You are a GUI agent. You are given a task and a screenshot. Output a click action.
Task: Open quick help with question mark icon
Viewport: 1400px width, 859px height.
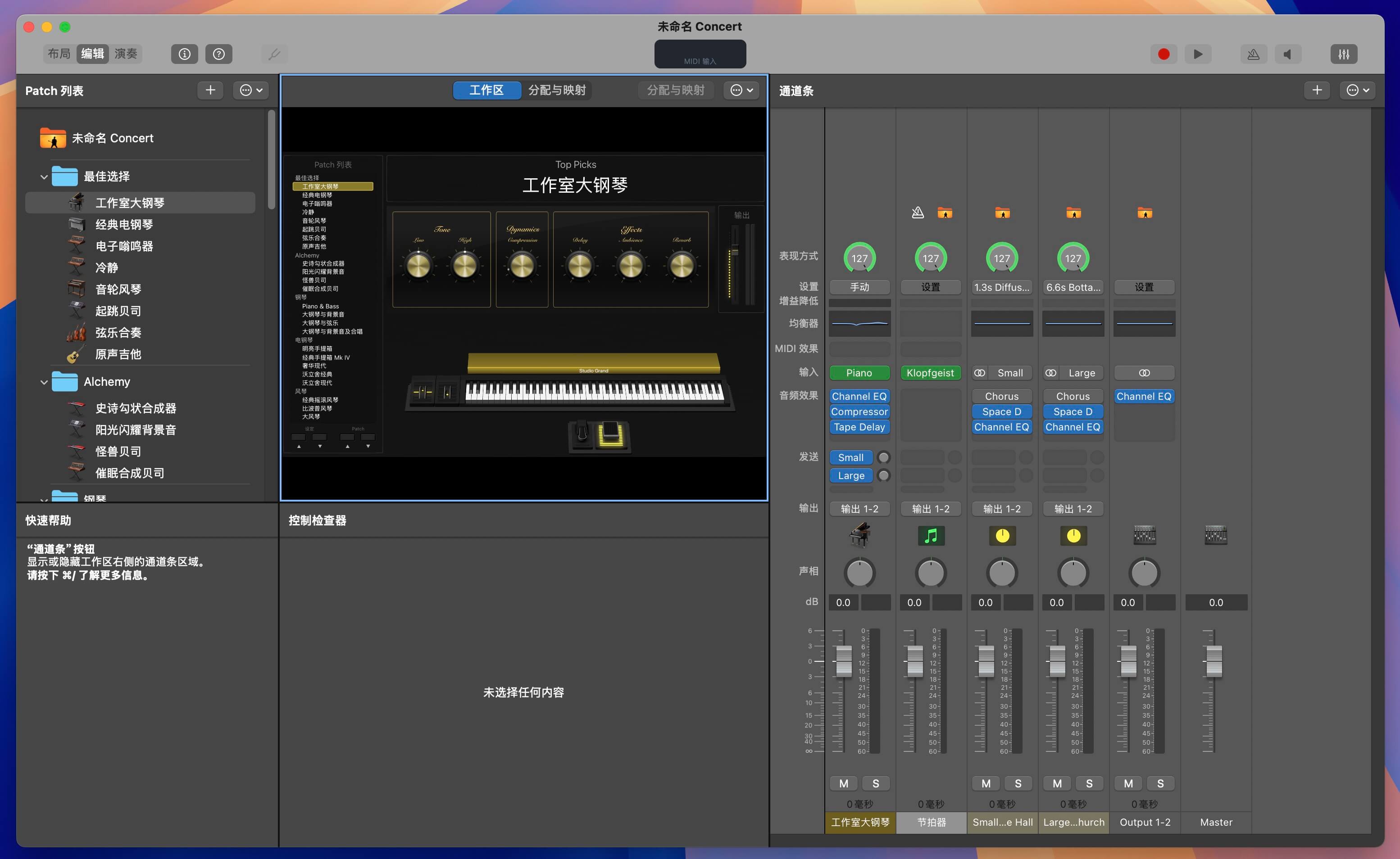point(219,54)
